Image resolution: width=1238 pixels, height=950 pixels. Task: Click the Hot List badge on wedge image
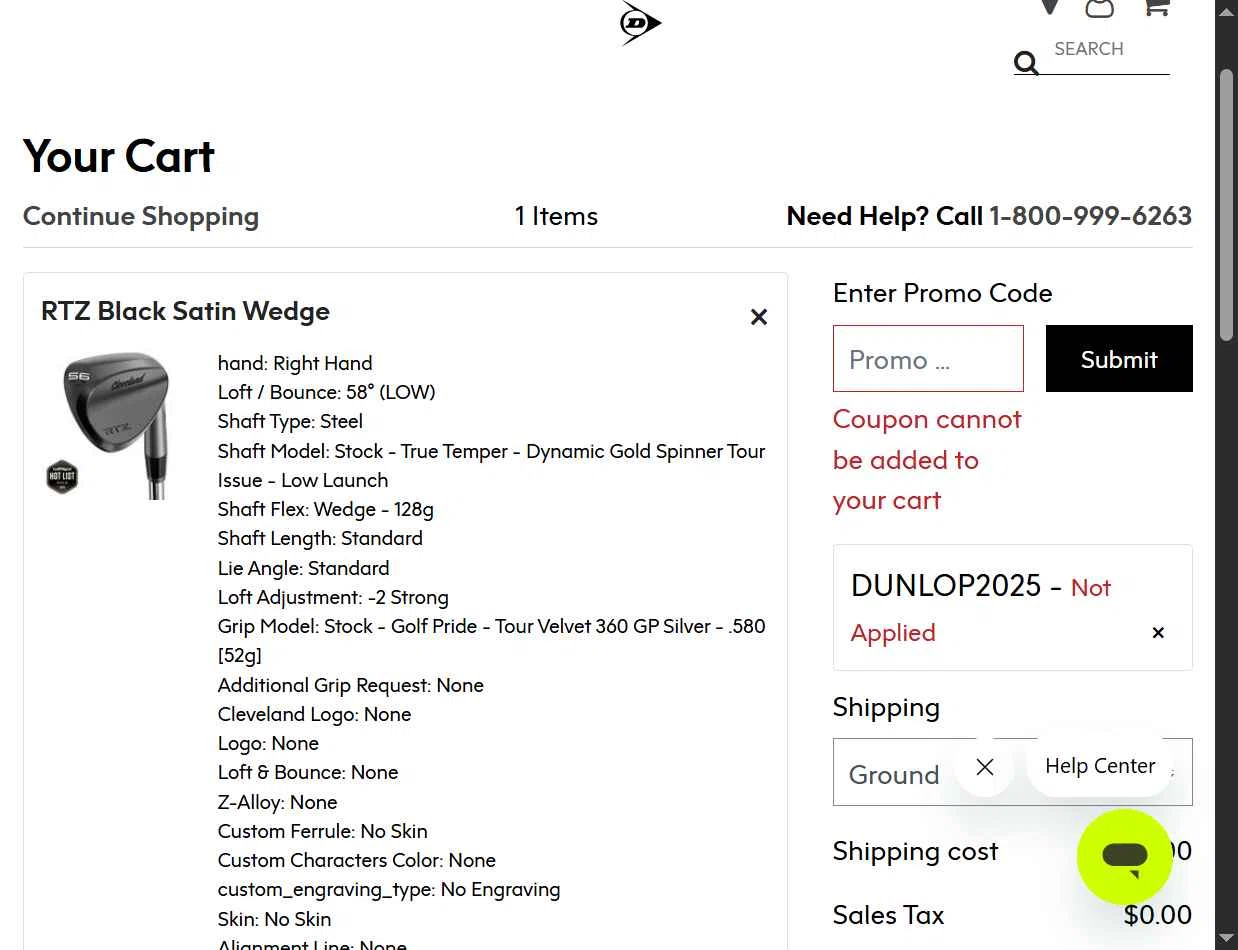[x=62, y=477]
